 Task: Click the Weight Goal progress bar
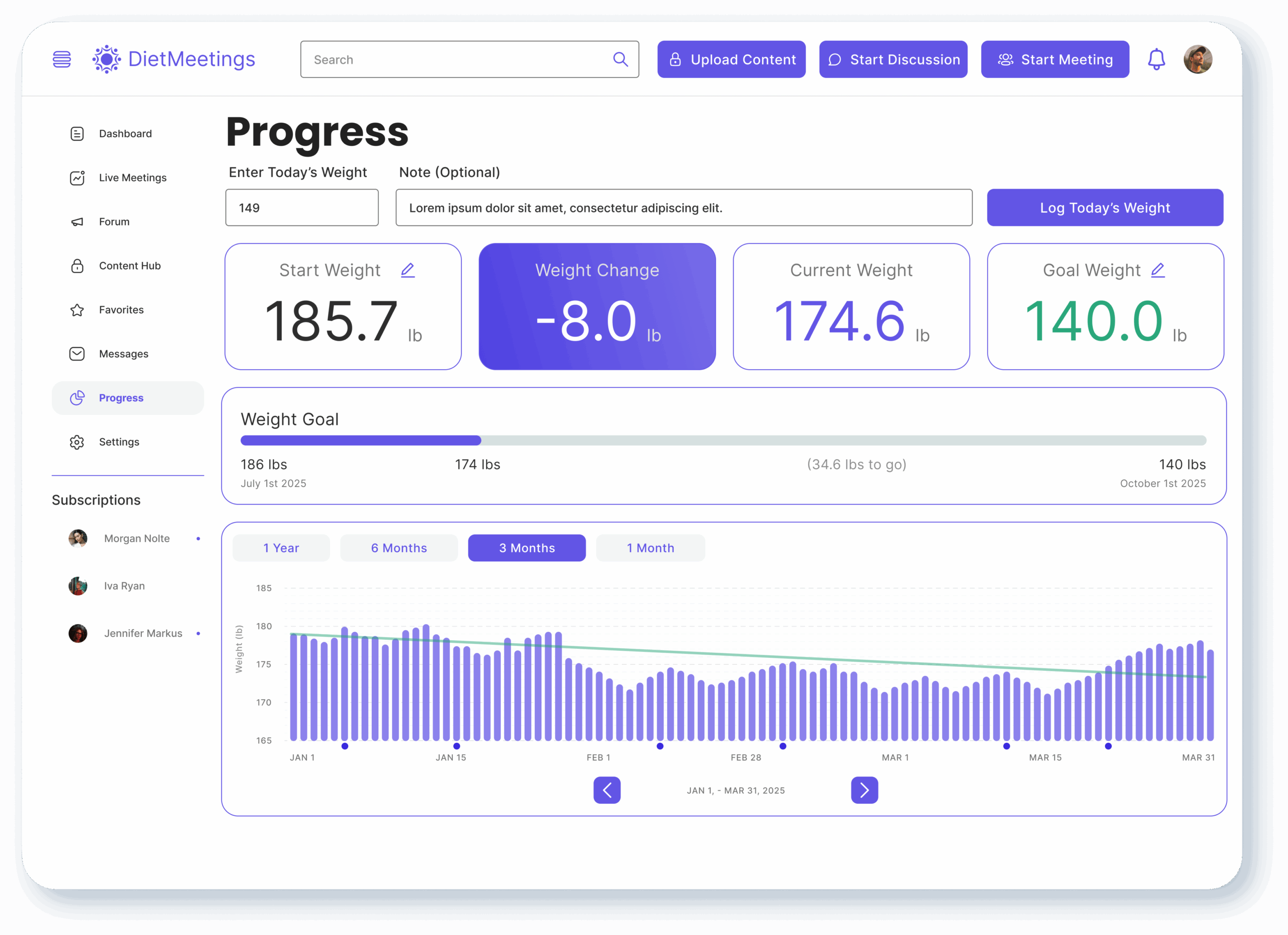coord(722,441)
